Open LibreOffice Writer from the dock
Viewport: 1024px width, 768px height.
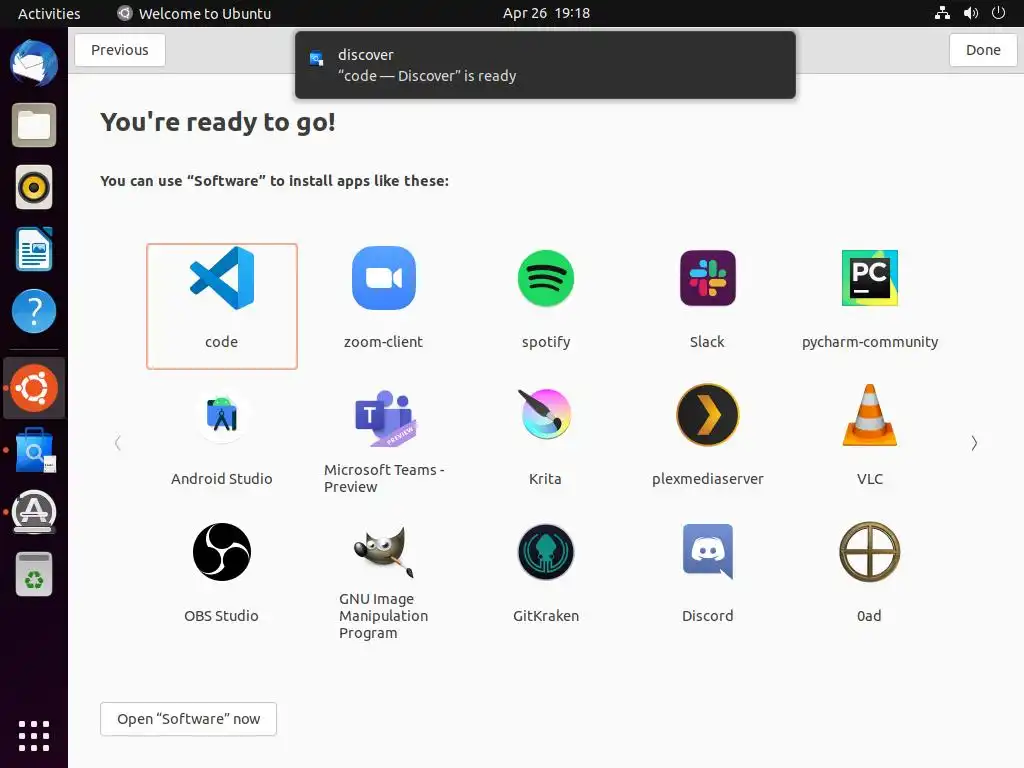click(34, 249)
